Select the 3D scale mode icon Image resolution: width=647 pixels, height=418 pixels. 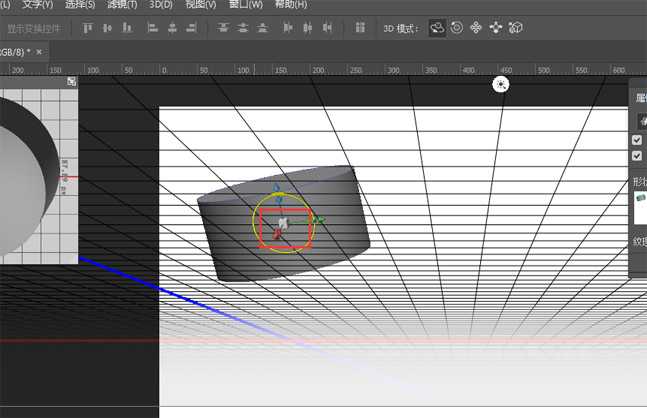click(x=516, y=28)
